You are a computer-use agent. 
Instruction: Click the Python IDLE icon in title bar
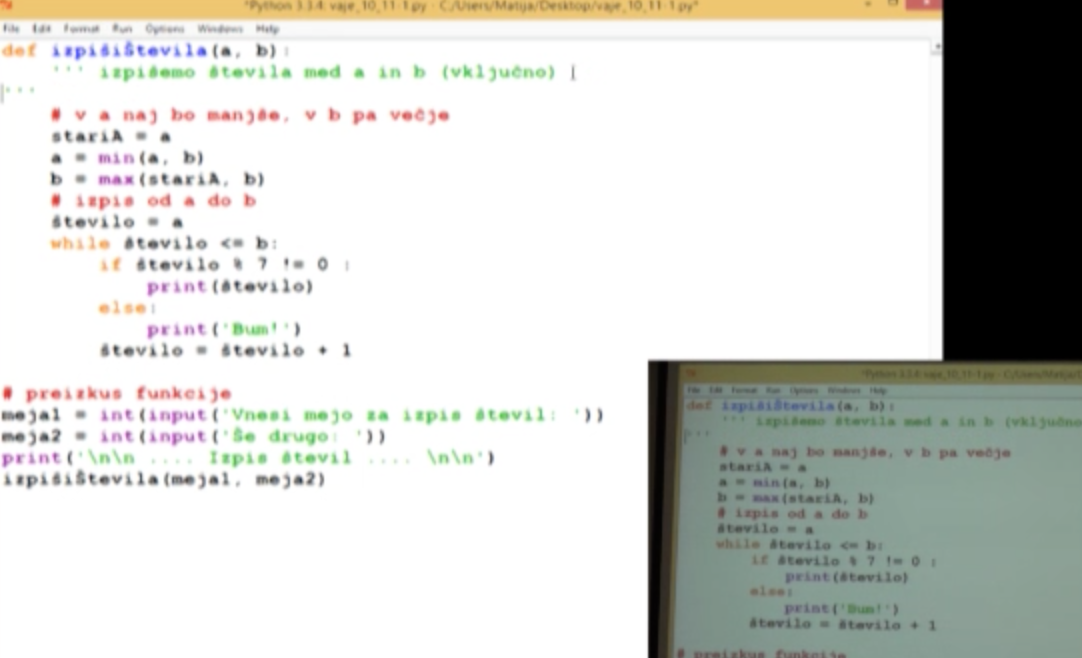[7, 7]
